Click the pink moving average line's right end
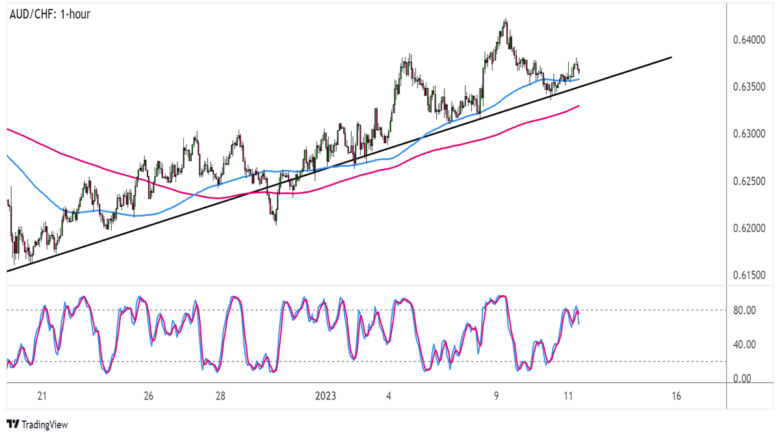 (x=579, y=106)
